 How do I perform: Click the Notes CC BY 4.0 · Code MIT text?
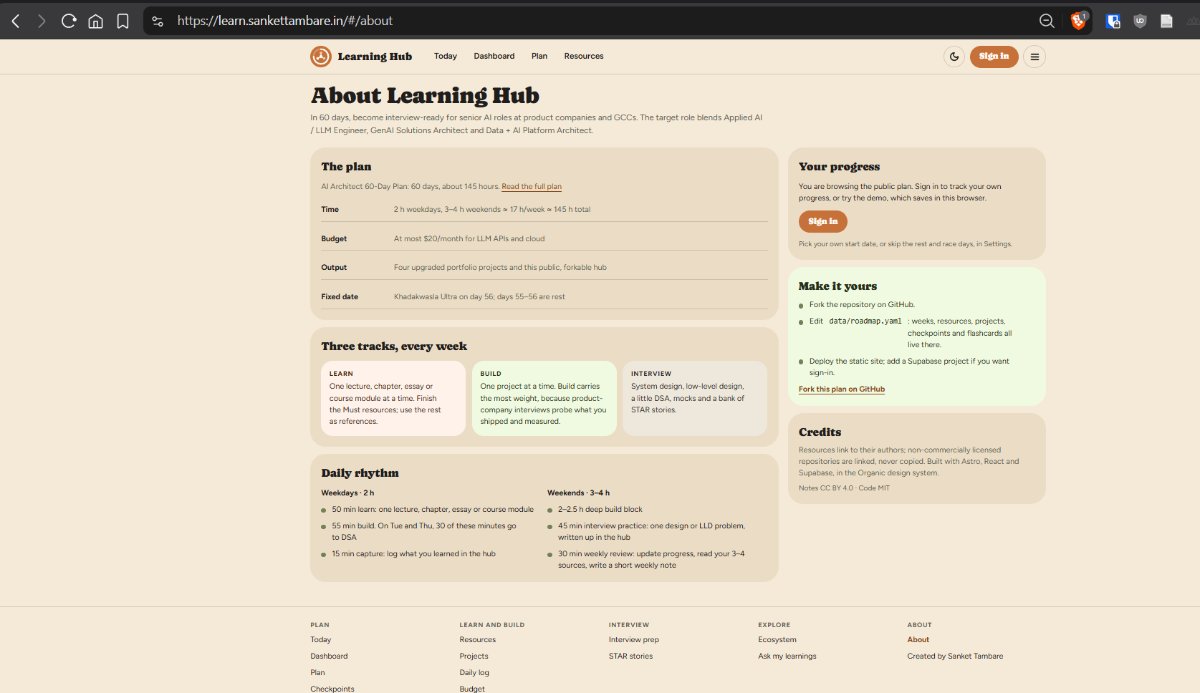[844, 487]
